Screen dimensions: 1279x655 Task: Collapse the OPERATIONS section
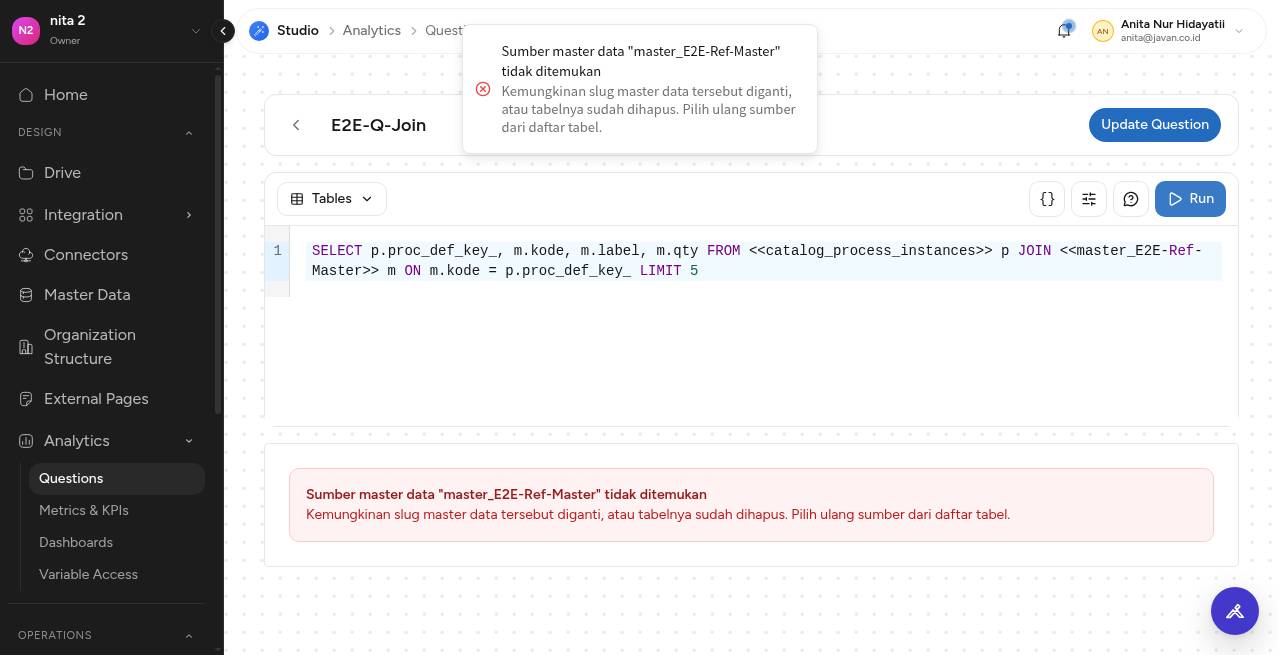(188, 636)
